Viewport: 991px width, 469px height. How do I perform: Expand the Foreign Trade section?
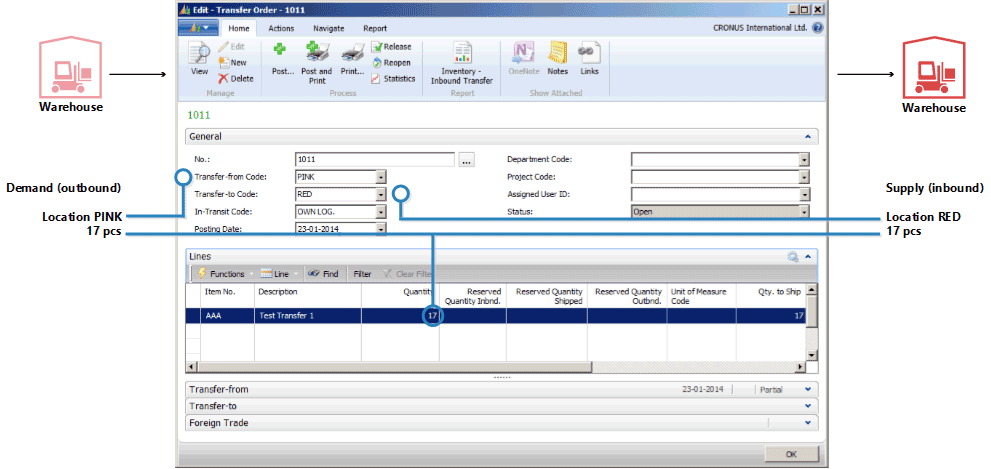pos(806,423)
